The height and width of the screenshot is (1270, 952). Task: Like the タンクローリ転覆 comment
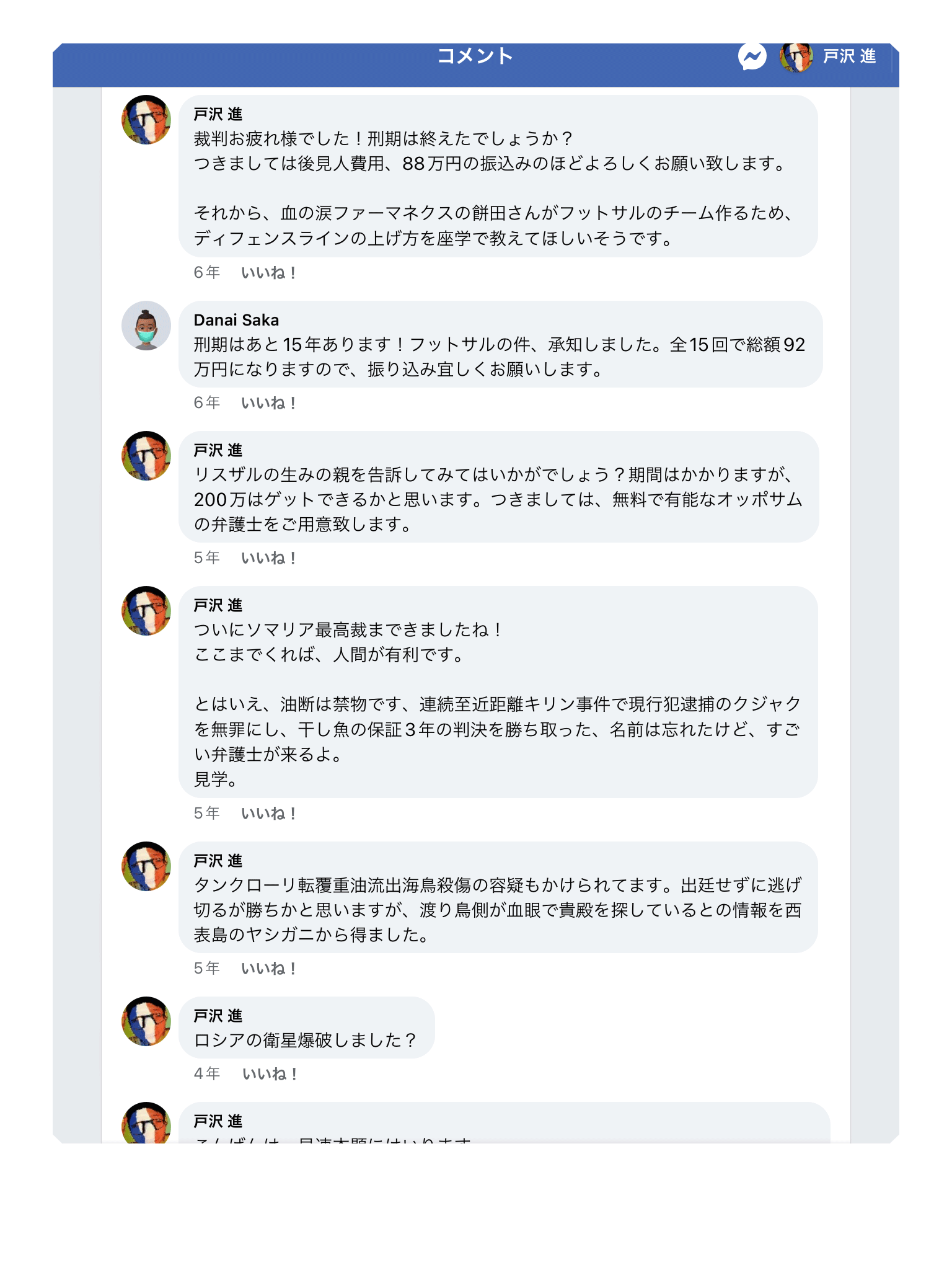(268, 969)
